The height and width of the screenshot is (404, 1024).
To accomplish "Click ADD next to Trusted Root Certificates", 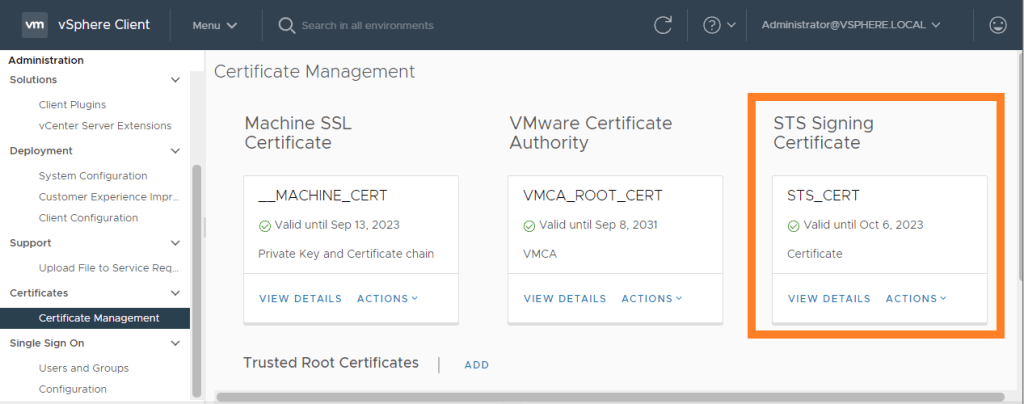I will [477, 365].
